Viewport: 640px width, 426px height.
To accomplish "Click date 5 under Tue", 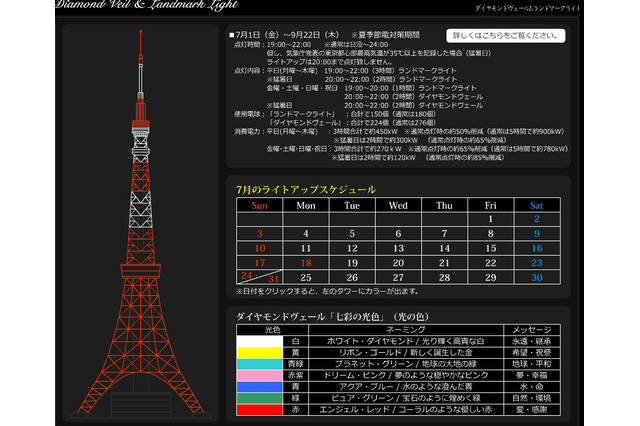I will tap(352, 234).
